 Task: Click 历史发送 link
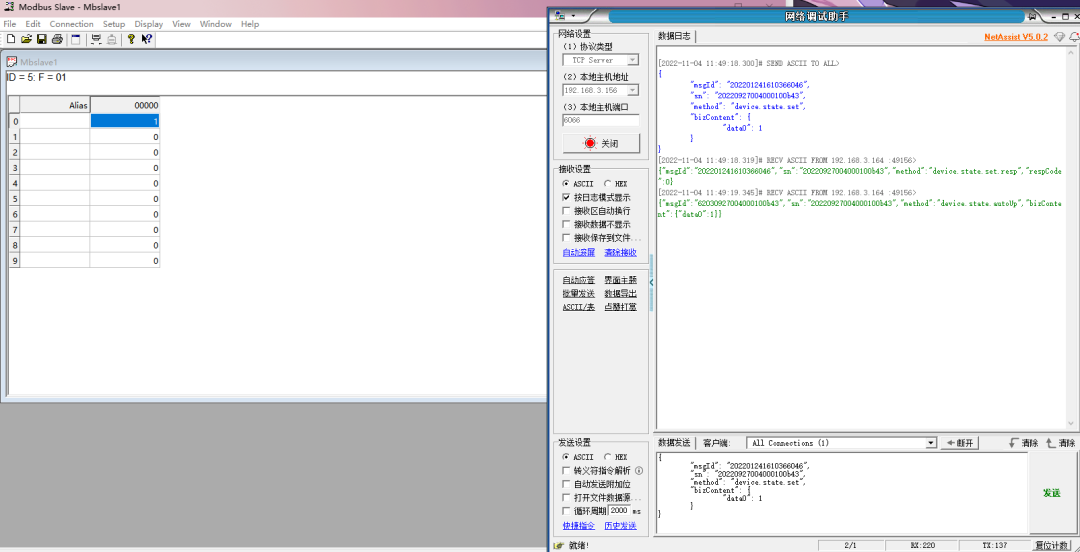point(621,526)
